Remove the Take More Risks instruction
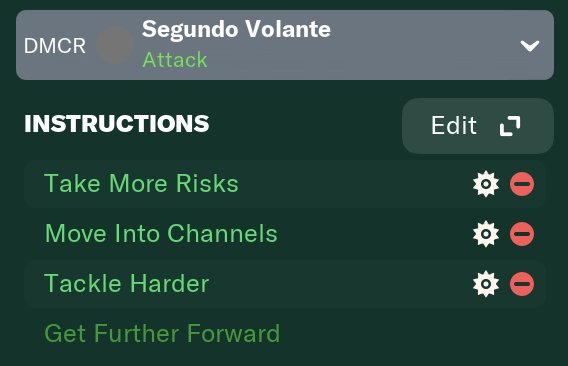 (522, 184)
